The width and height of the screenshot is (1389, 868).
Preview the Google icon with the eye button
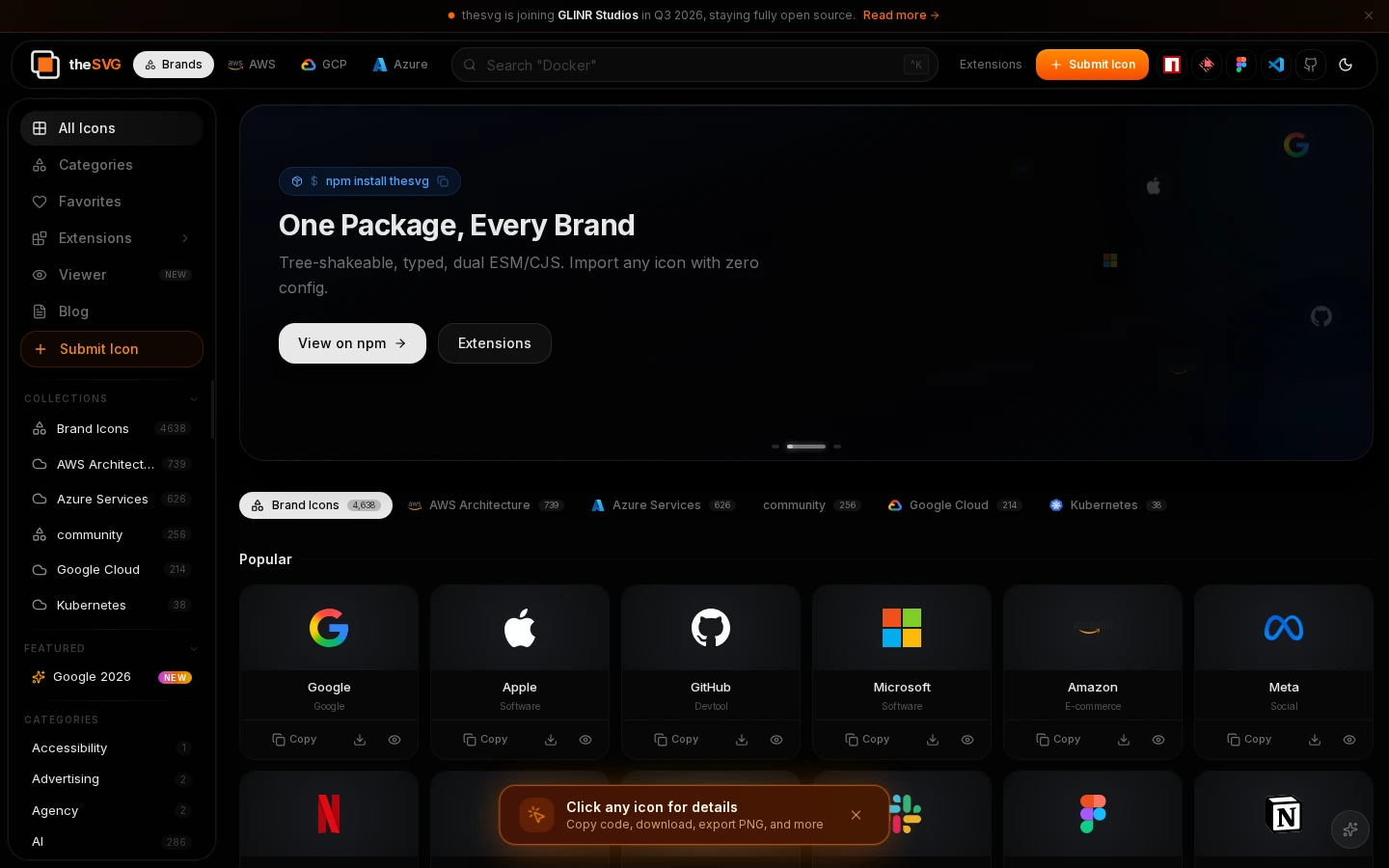point(395,740)
